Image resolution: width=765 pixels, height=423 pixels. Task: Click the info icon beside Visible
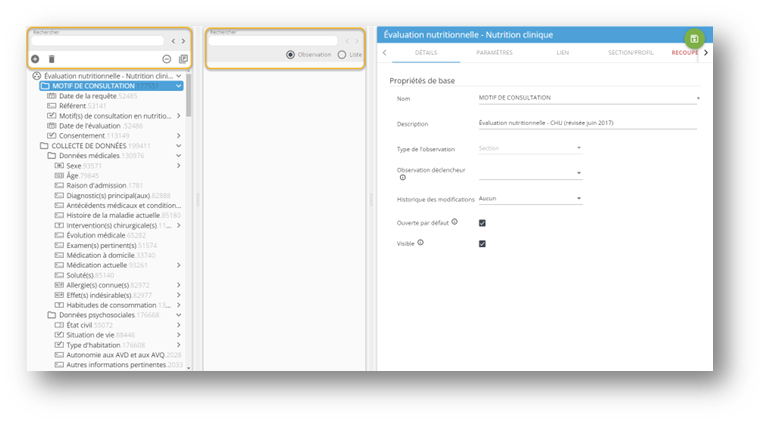pos(420,243)
